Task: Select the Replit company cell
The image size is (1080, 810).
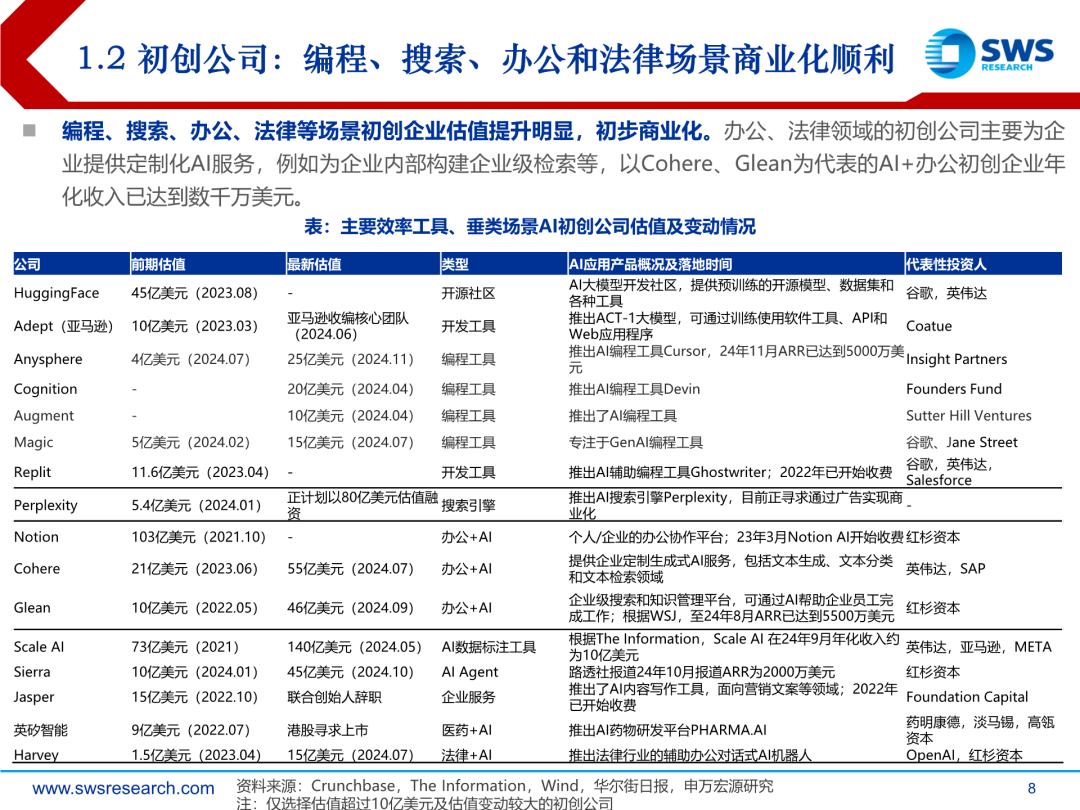Action: tap(32, 472)
